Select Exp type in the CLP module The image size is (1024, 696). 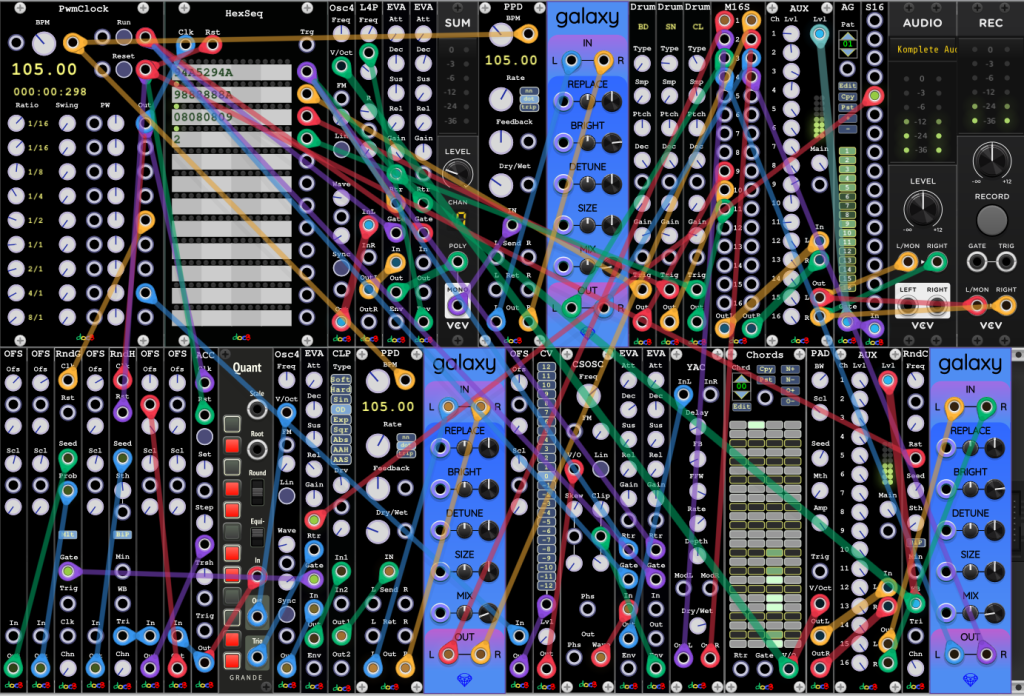341,420
